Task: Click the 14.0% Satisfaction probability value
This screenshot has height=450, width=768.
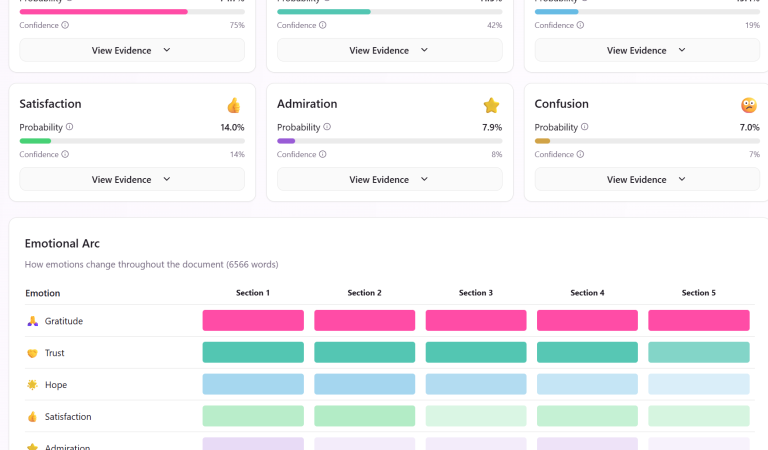Action: [x=232, y=127]
